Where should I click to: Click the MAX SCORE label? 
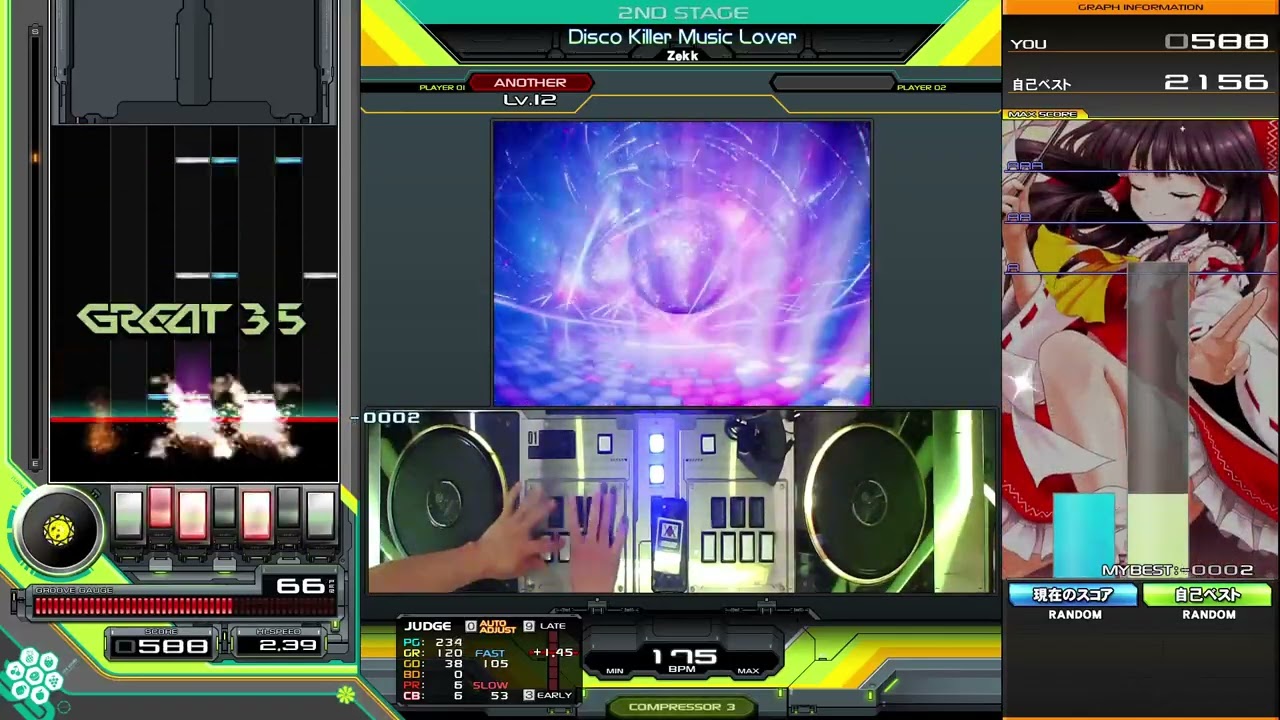(x=1044, y=115)
